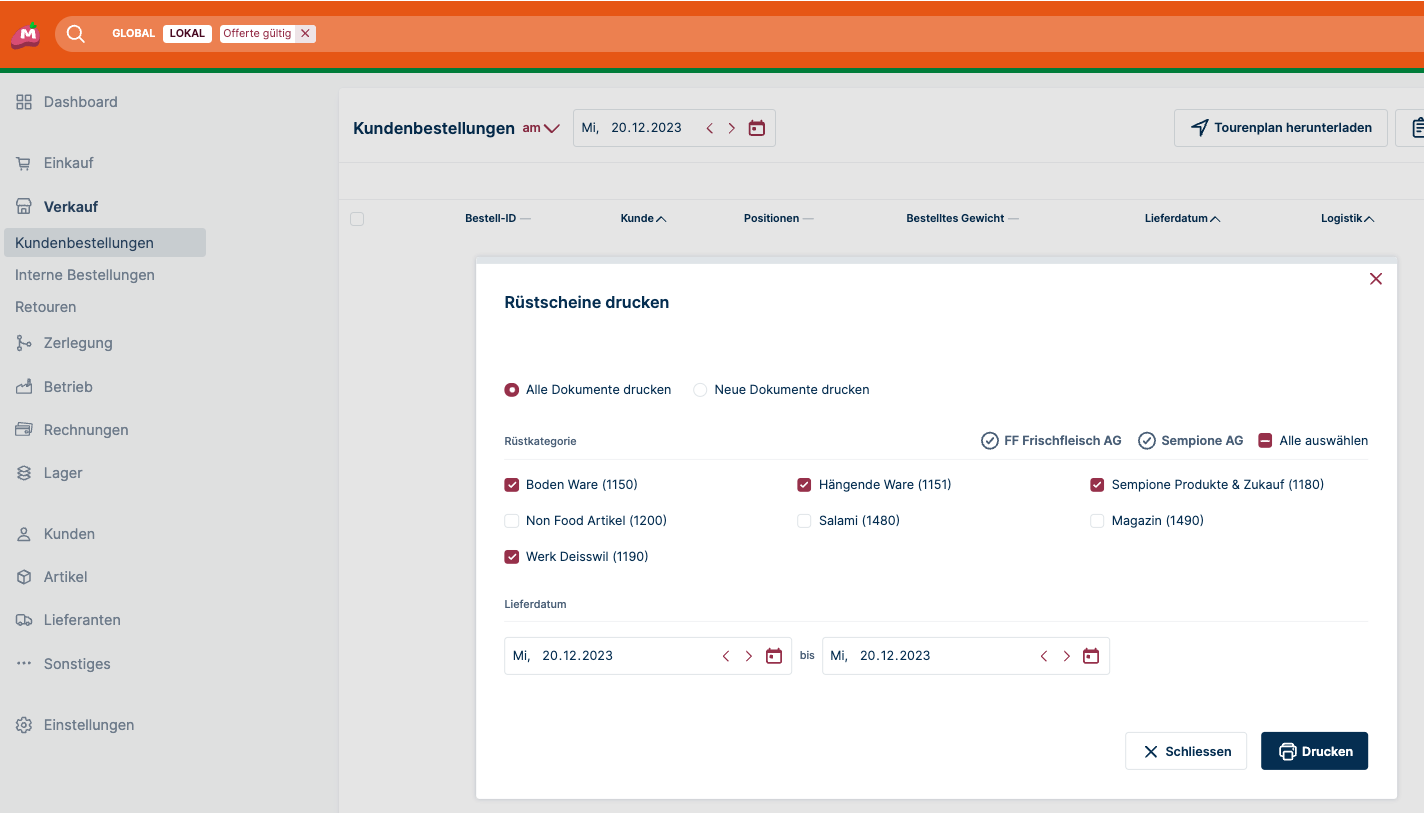
Task: Open Interne Bestellungen in sidebar
Action: tap(85, 275)
